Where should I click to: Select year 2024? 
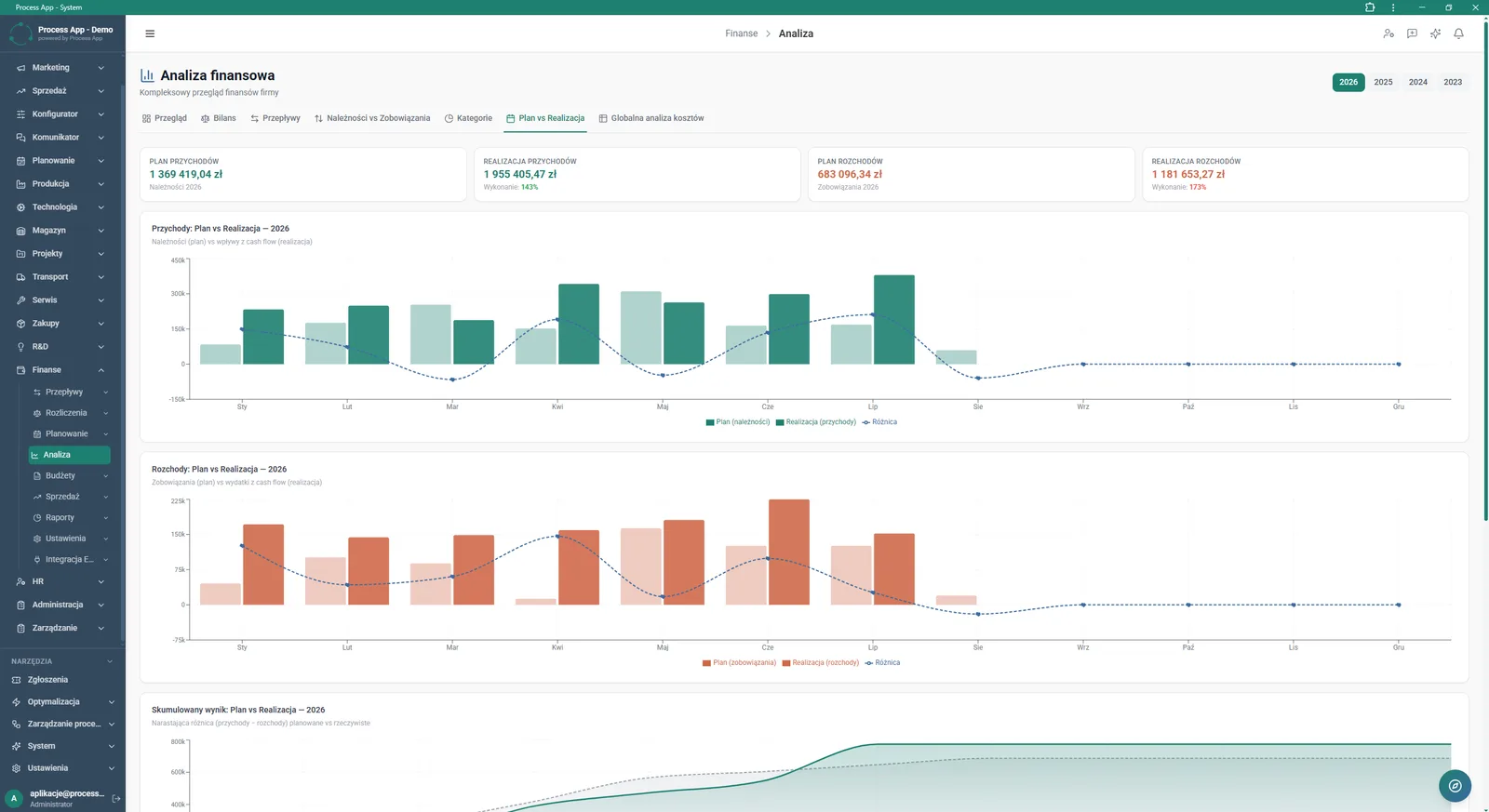coord(1418,82)
